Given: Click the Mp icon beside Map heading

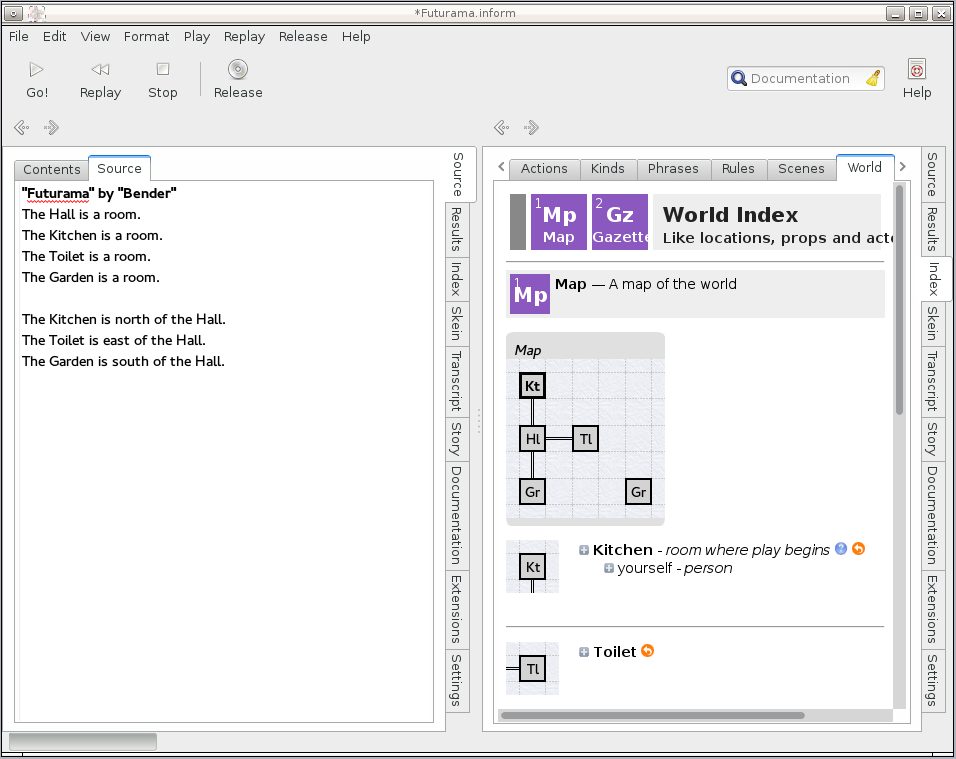Looking at the screenshot, I should click(530, 294).
